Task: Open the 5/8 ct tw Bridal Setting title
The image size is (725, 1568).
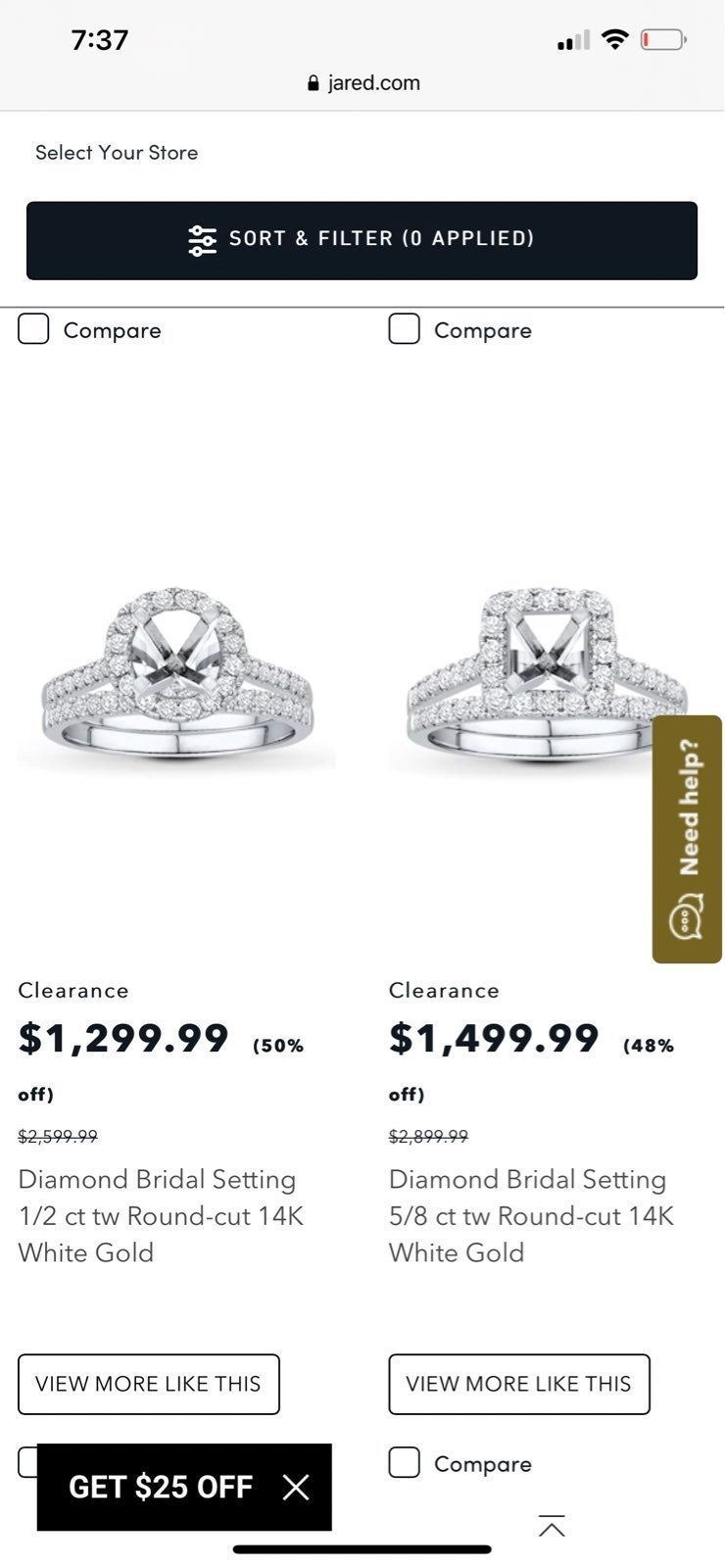Action: (532, 1216)
